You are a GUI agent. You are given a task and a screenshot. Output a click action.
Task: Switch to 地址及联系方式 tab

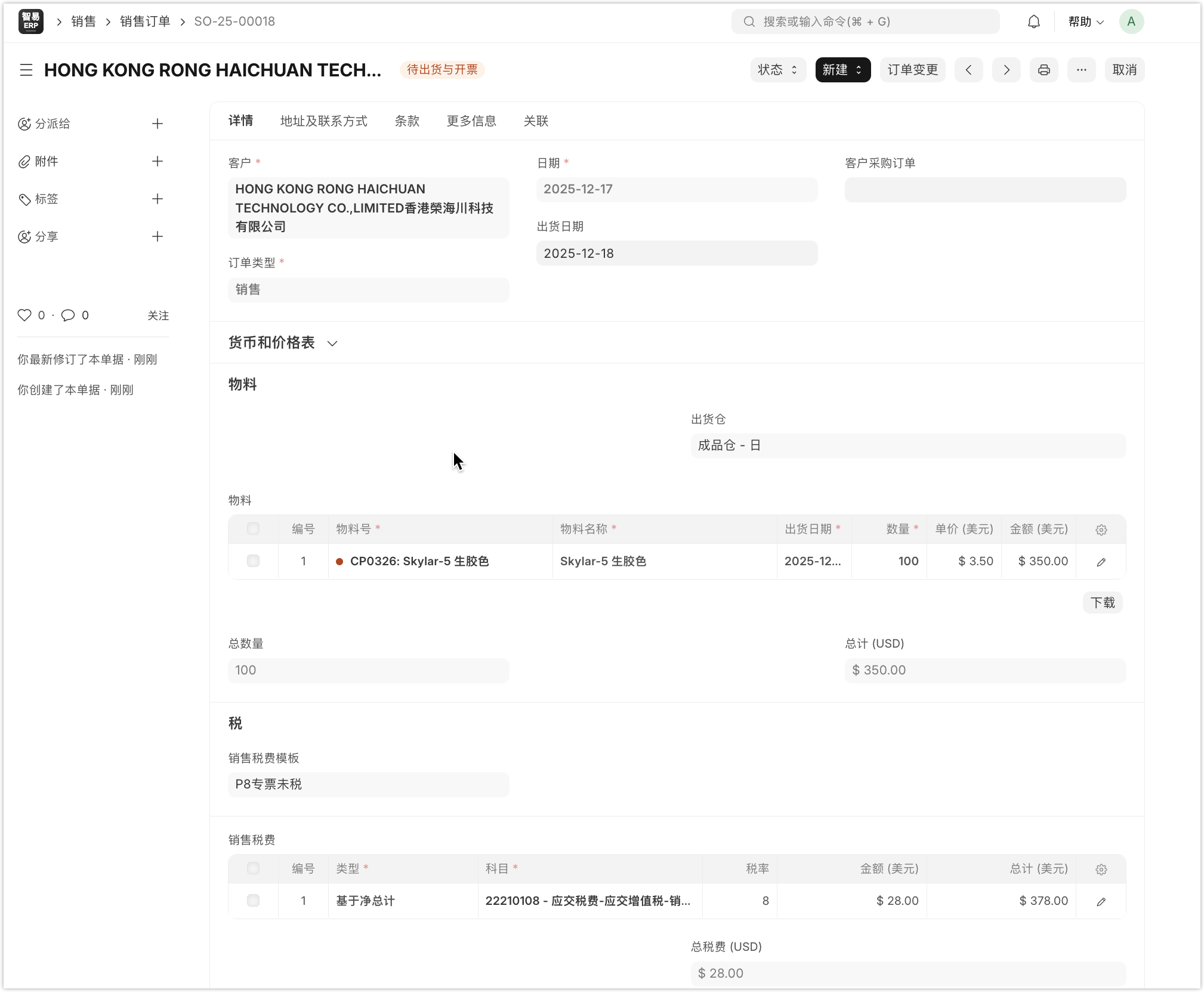[x=323, y=121]
